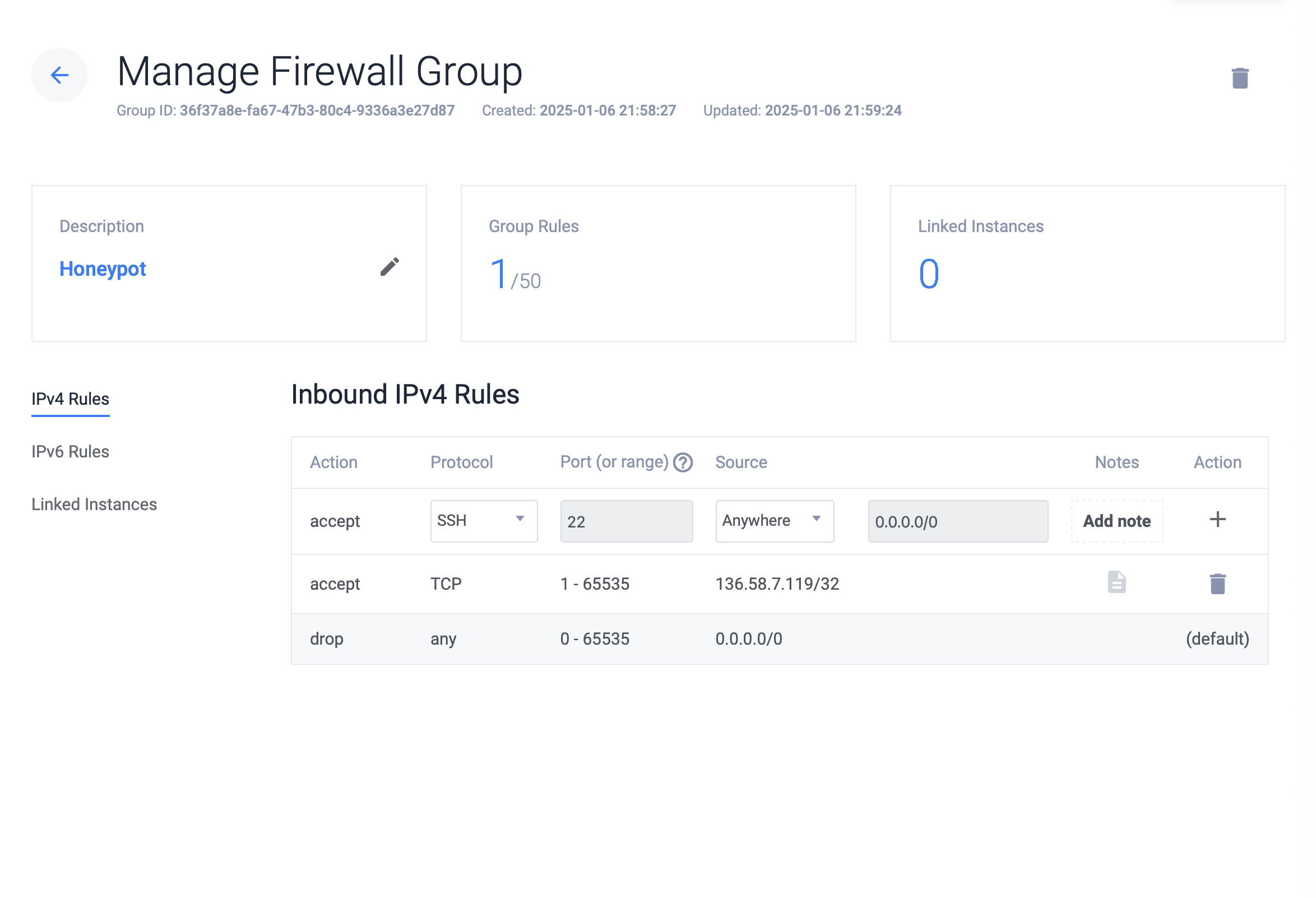This screenshot has height=898, width=1316.
Task: Click the Source column header
Action: click(x=742, y=462)
